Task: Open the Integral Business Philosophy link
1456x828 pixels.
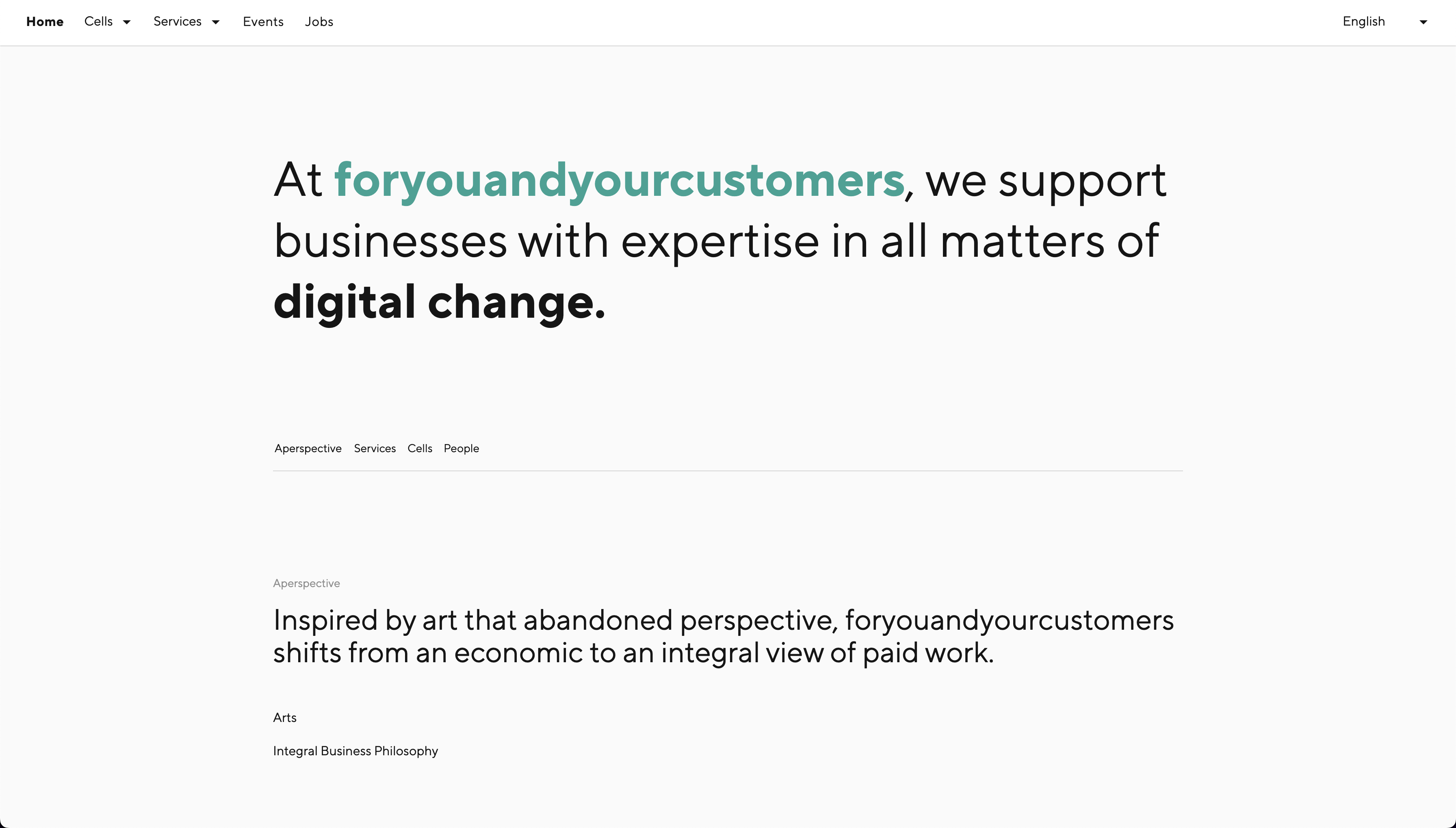Action: [x=355, y=751]
